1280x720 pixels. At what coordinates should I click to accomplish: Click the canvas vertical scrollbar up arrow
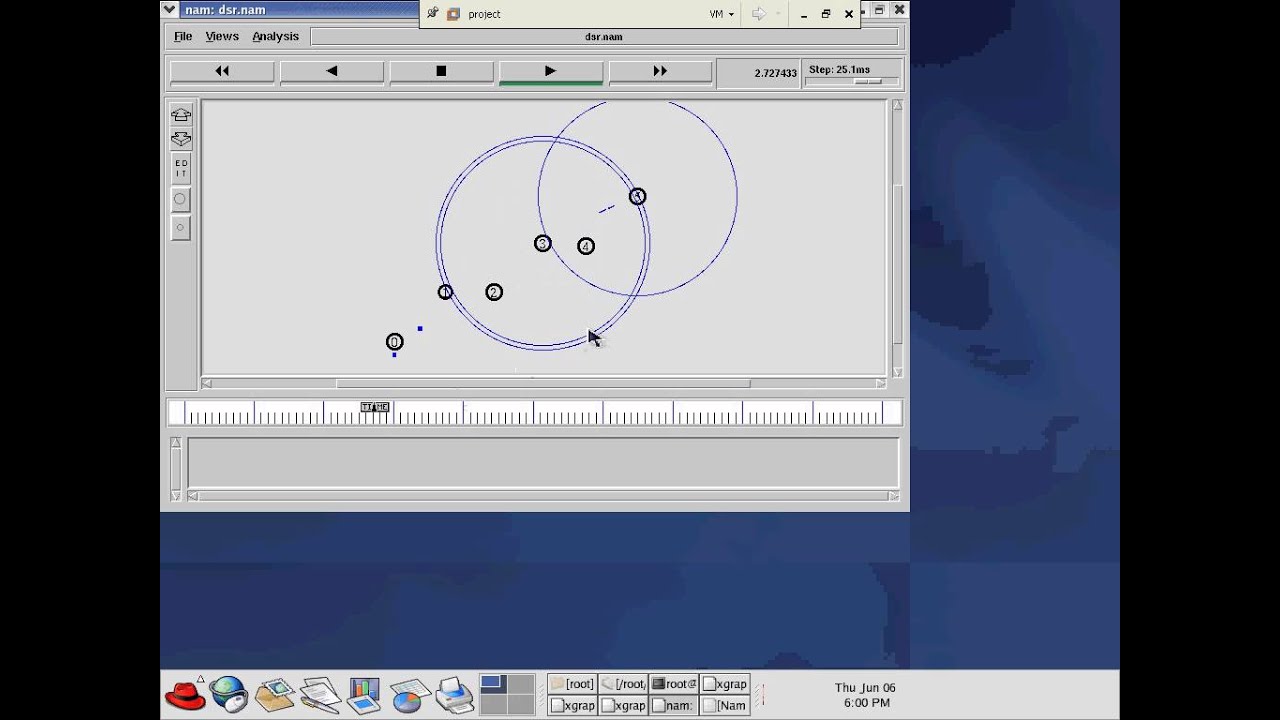coord(897,105)
